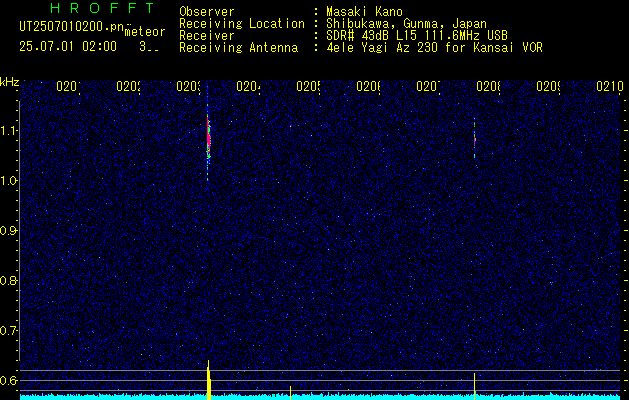Click the HROFFT title text

(x=103, y=8)
